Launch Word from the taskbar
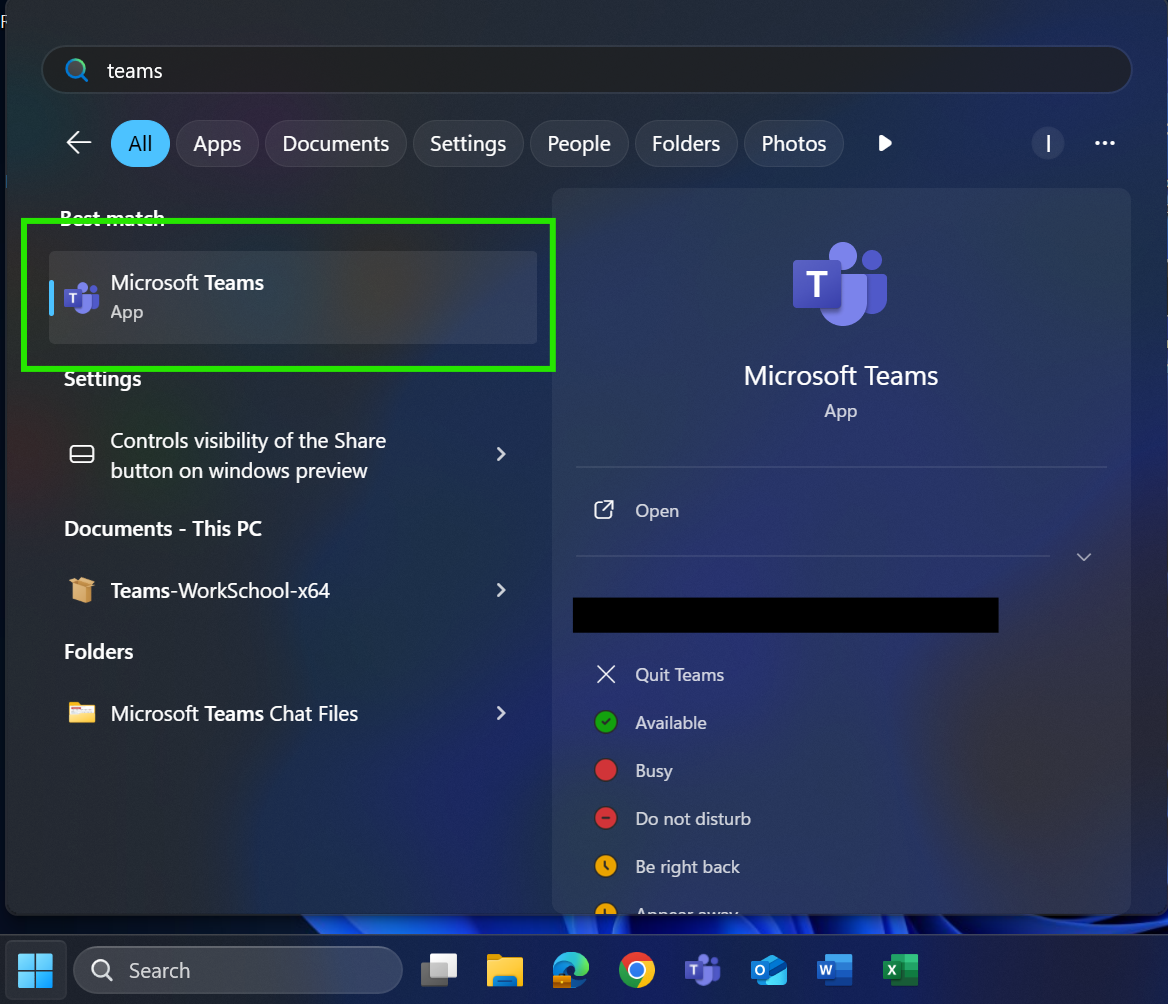 coord(834,970)
